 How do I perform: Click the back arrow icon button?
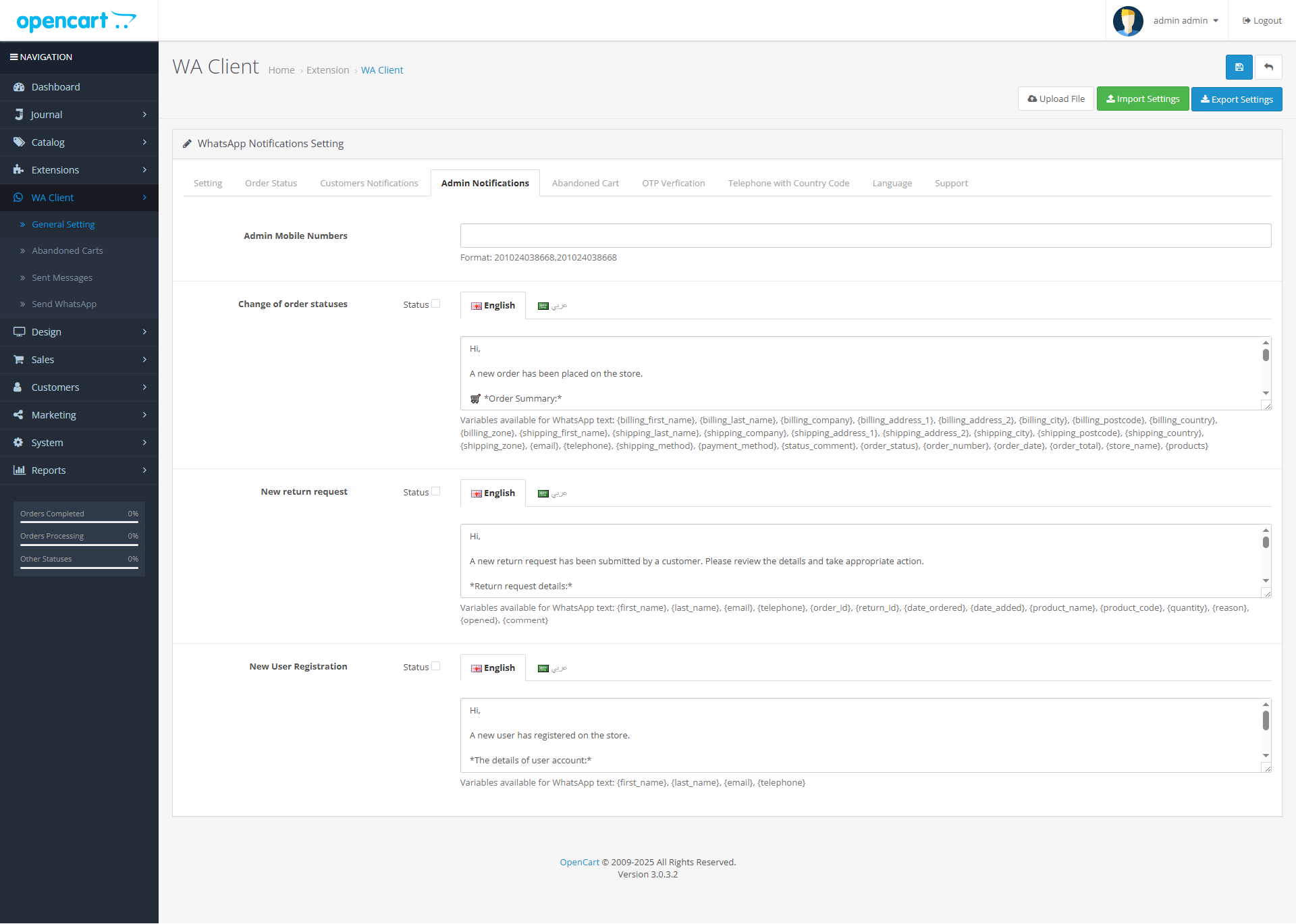[1268, 67]
